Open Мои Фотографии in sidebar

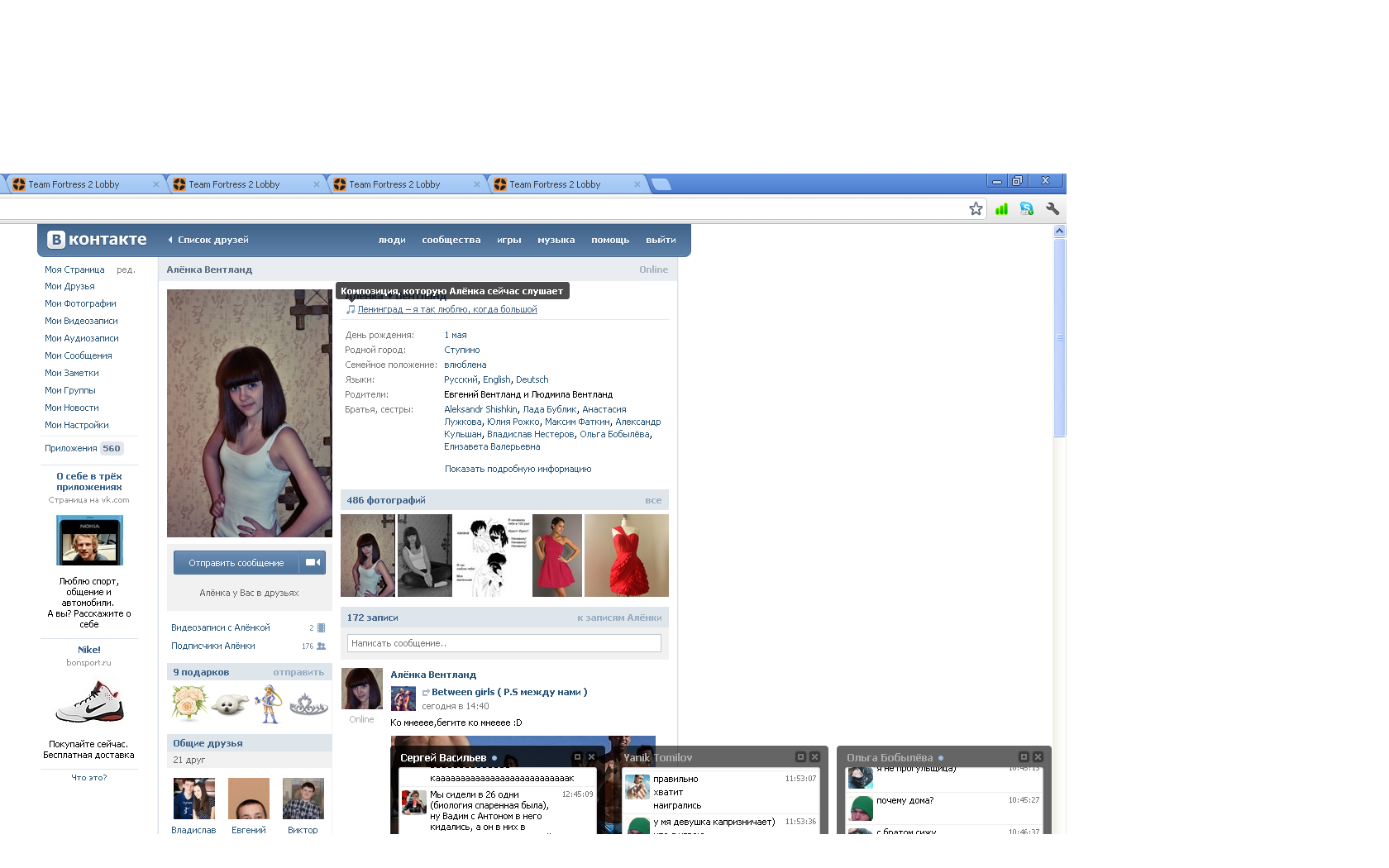(x=80, y=303)
